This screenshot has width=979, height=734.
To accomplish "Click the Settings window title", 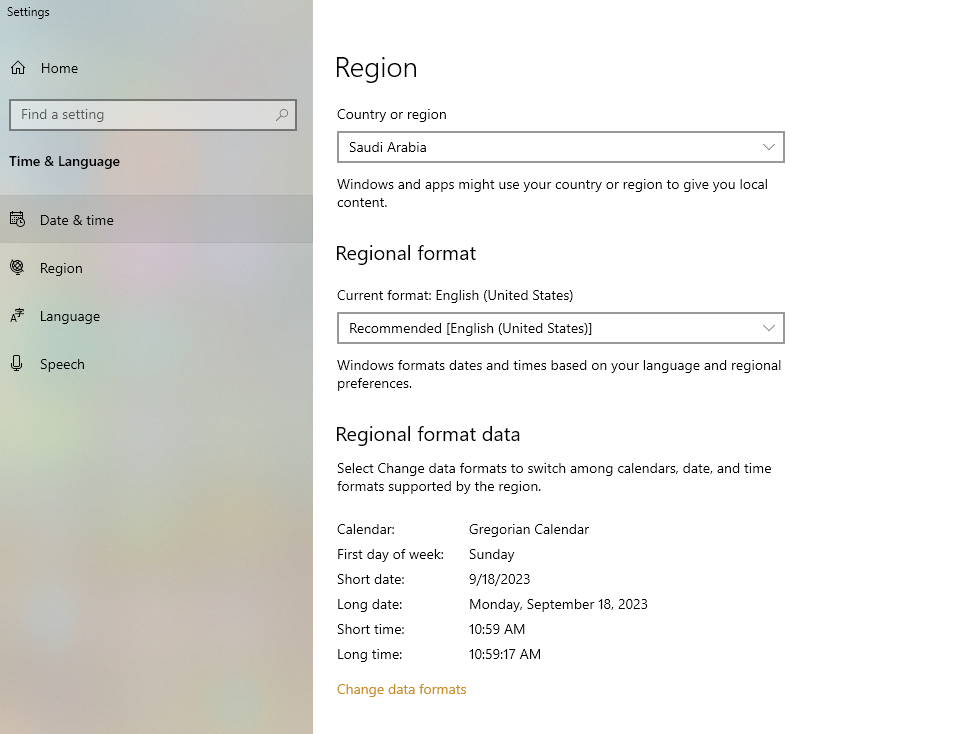I will pos(28,12).
